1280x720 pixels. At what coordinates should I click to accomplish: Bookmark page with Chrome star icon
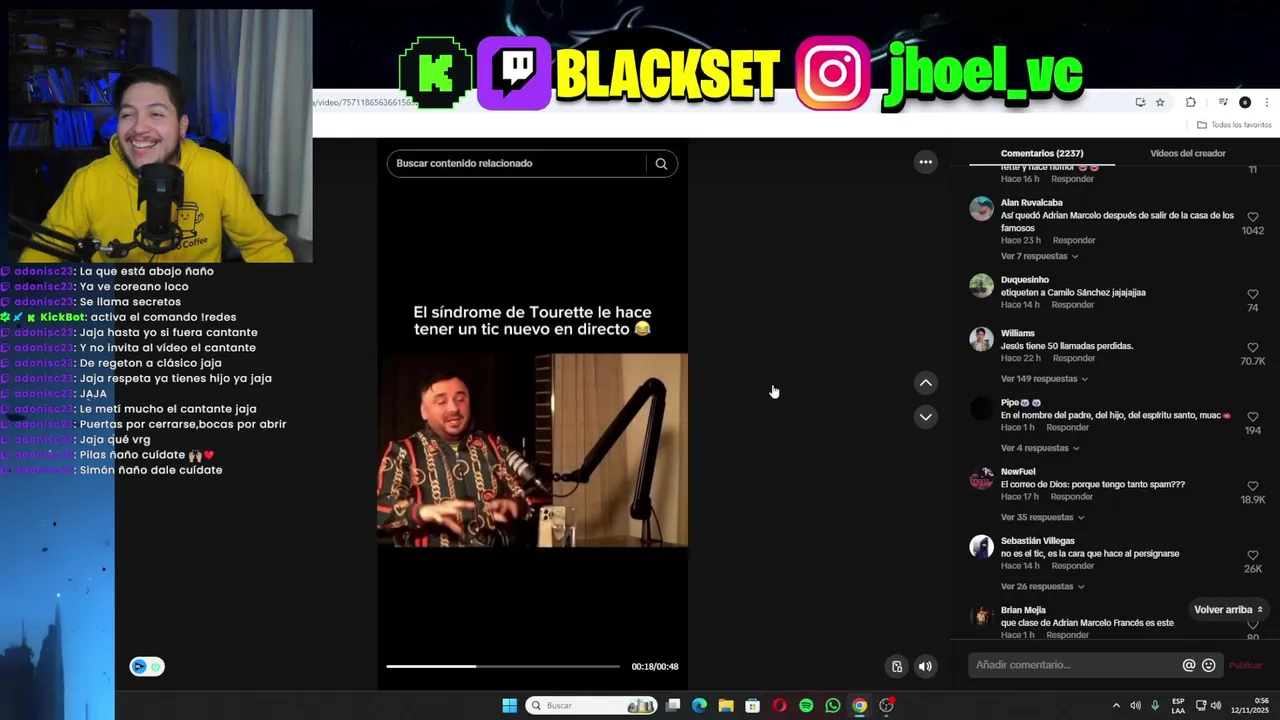tap(1160, 102)
